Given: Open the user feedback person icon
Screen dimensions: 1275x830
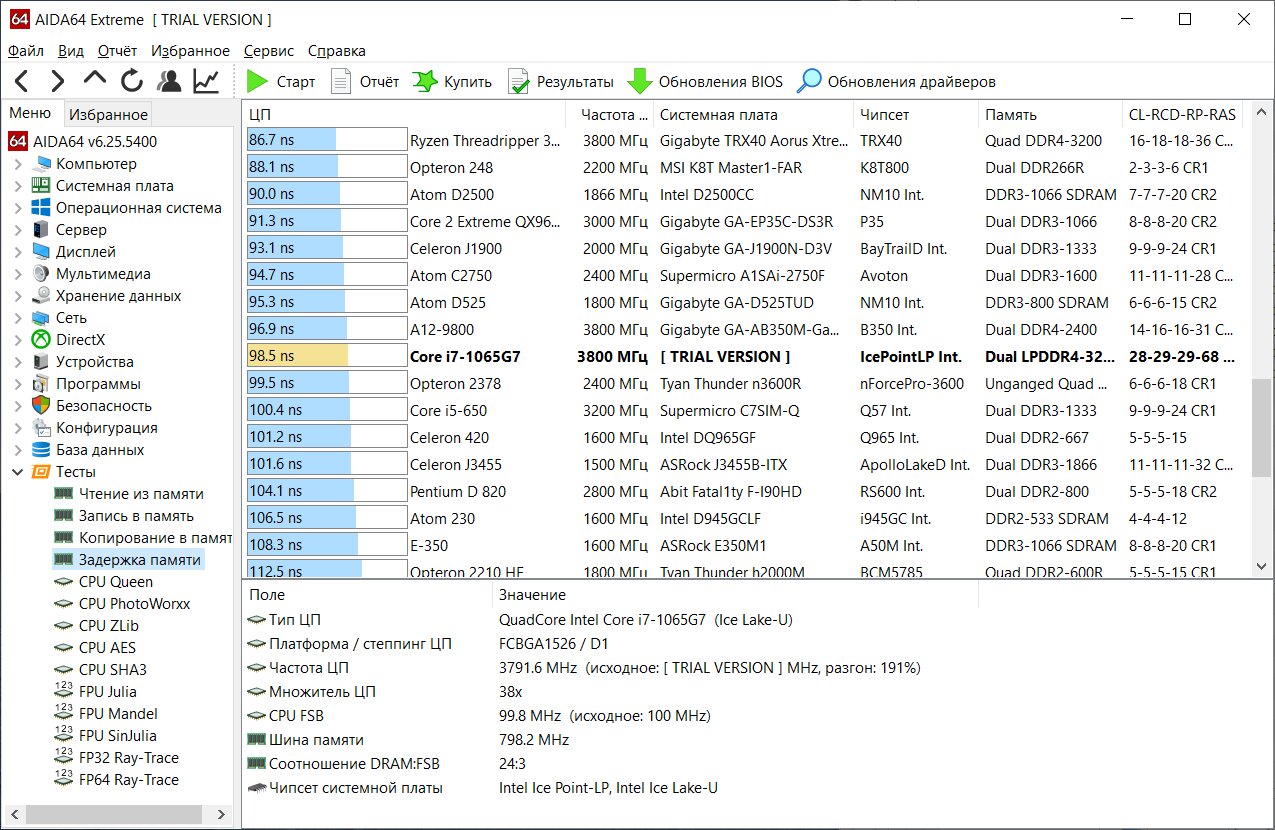Looking at the screenshot, I should click(x=169, y=81).
